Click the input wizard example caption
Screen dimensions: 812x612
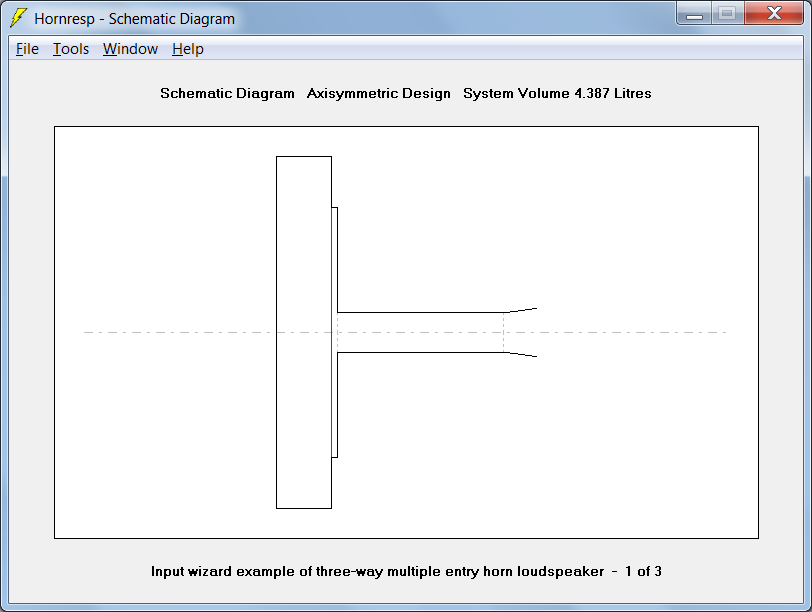pos(406,571)
